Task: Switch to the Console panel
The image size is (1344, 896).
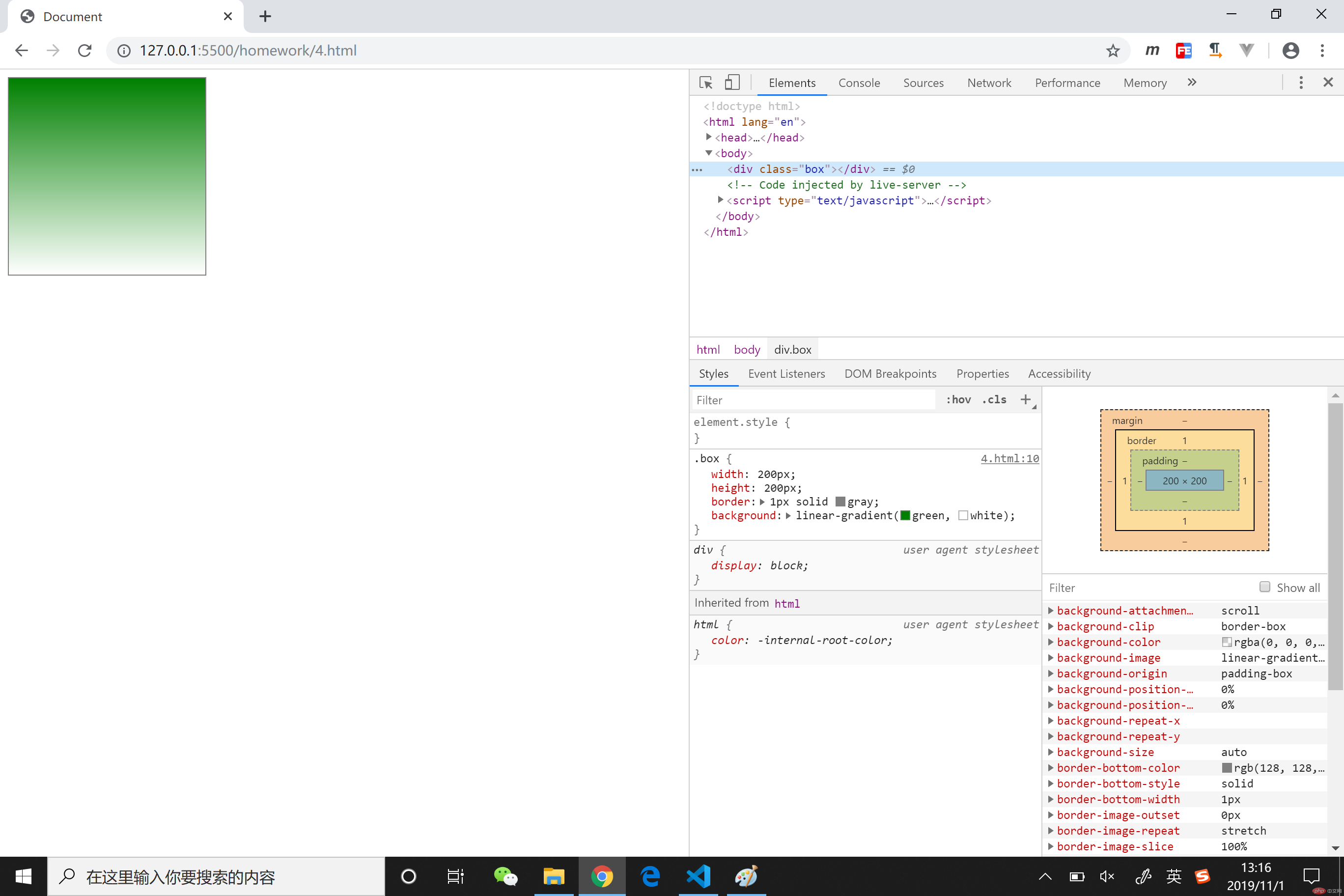Action: coord(859,83)
